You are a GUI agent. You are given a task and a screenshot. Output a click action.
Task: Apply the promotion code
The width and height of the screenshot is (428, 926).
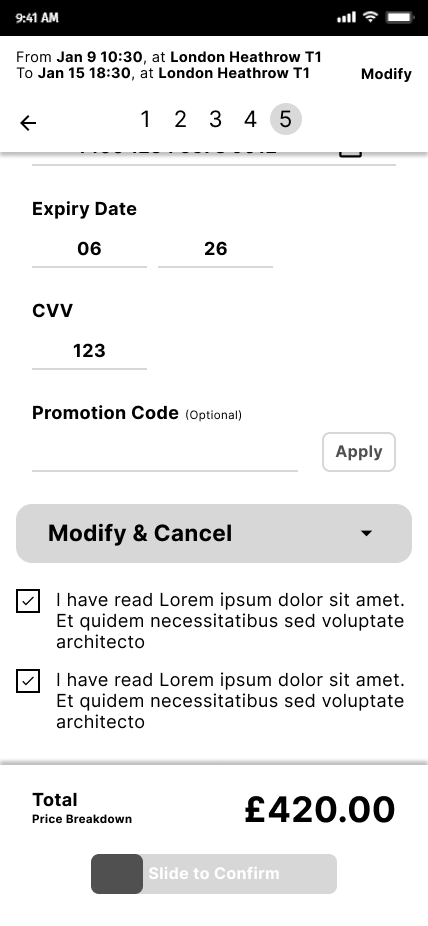pyautogui.click(x=359, y=452)
